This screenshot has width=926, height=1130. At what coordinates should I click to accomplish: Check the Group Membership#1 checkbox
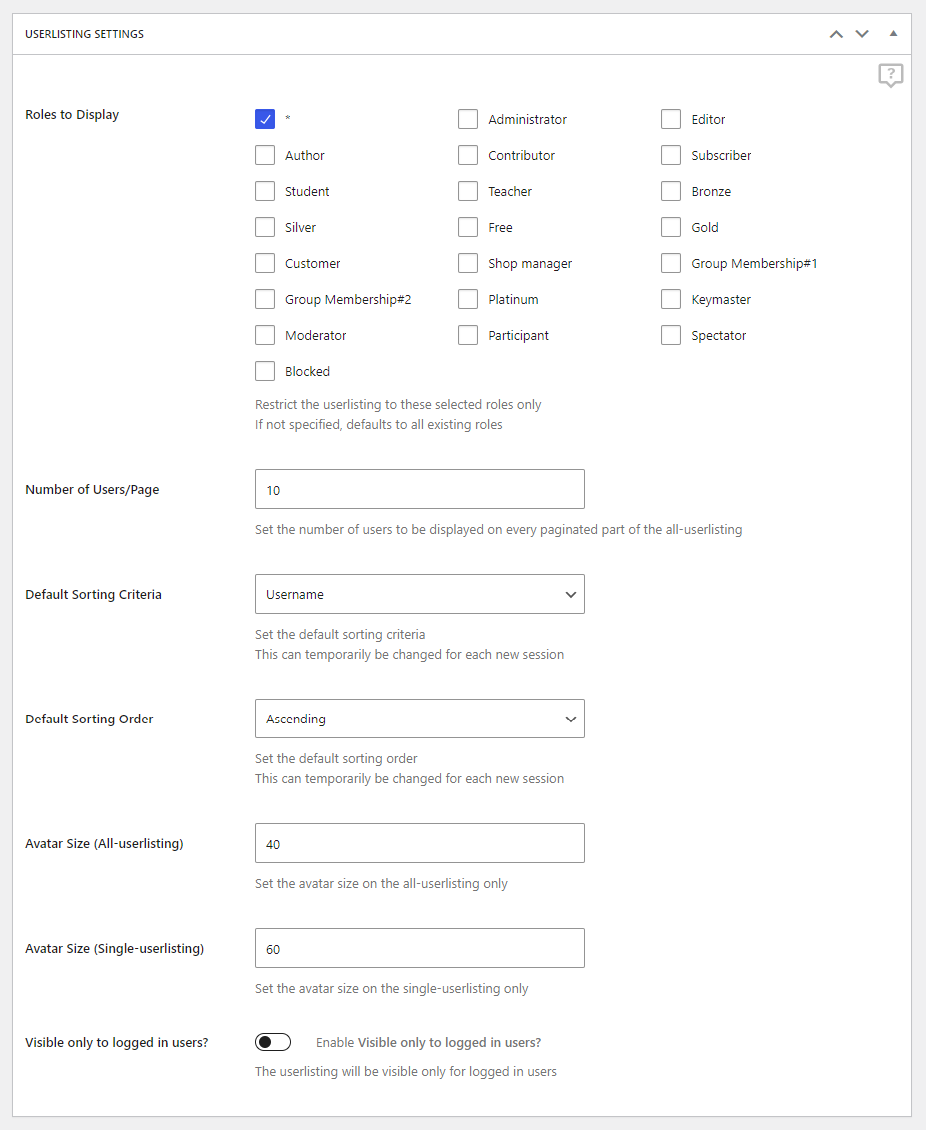(x=671, y=263)
